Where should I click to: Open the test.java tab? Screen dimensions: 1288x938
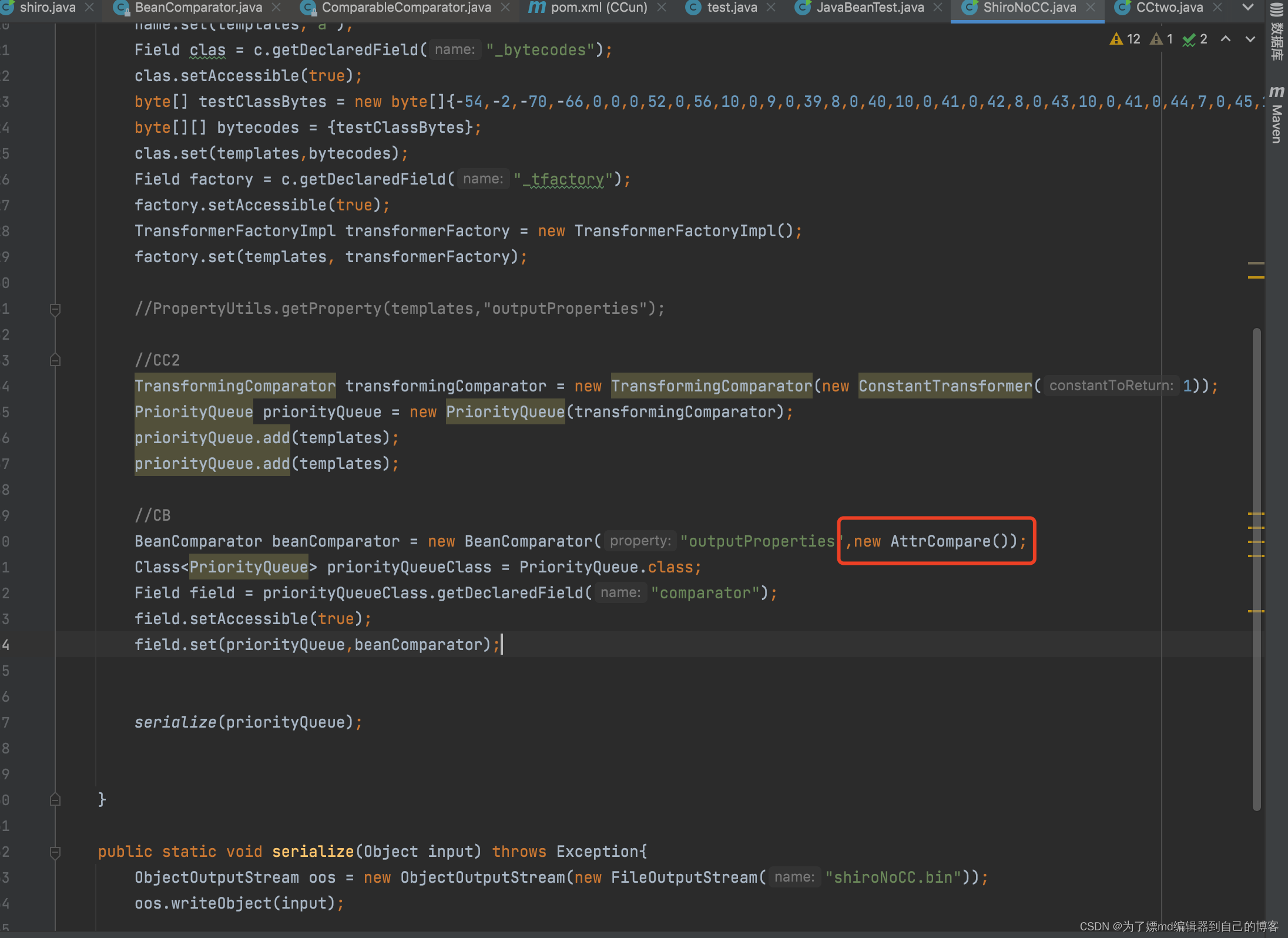(x=732, y=8)
